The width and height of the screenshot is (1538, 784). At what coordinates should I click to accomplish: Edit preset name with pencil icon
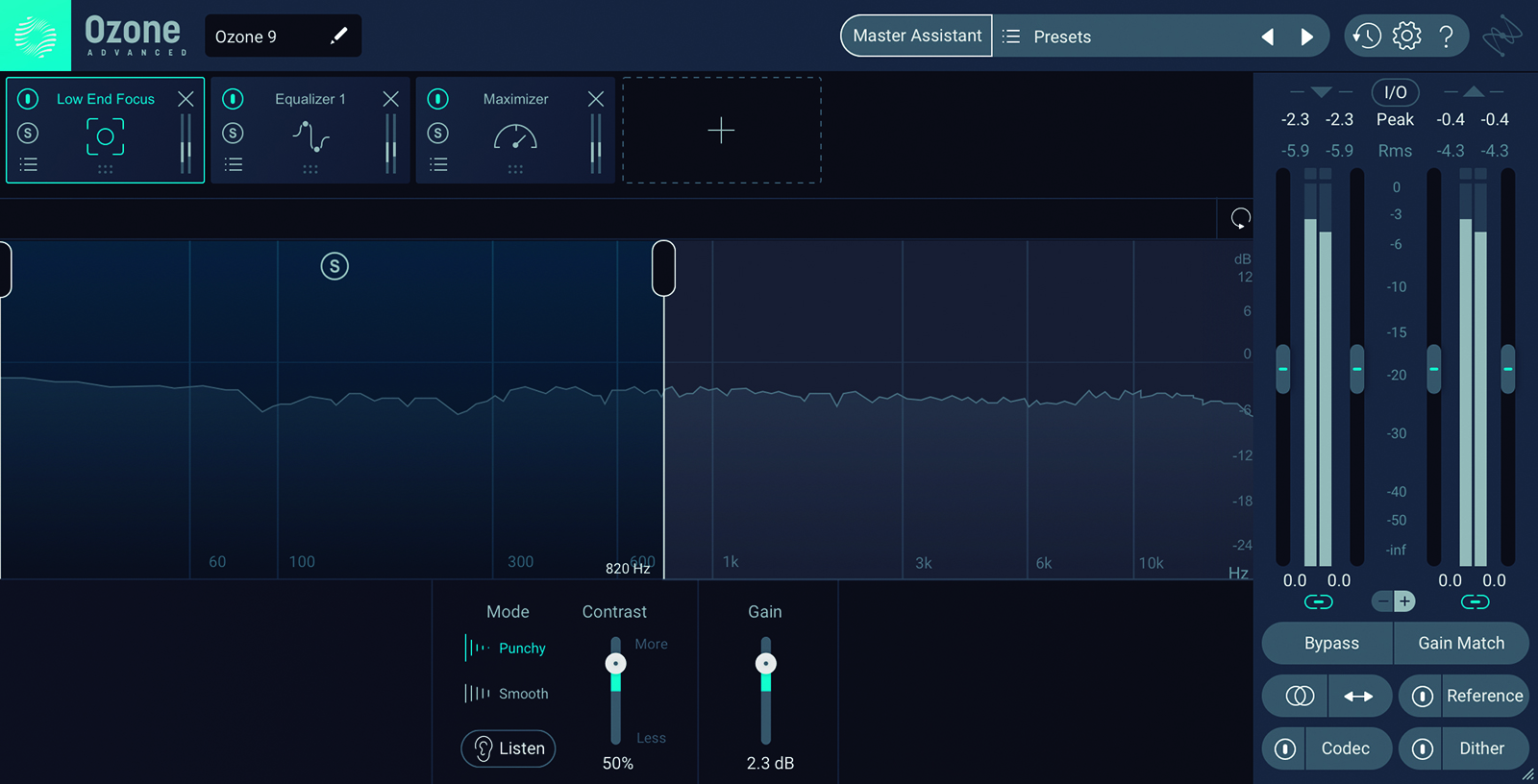pyautogui.click(x=338, y=36)
